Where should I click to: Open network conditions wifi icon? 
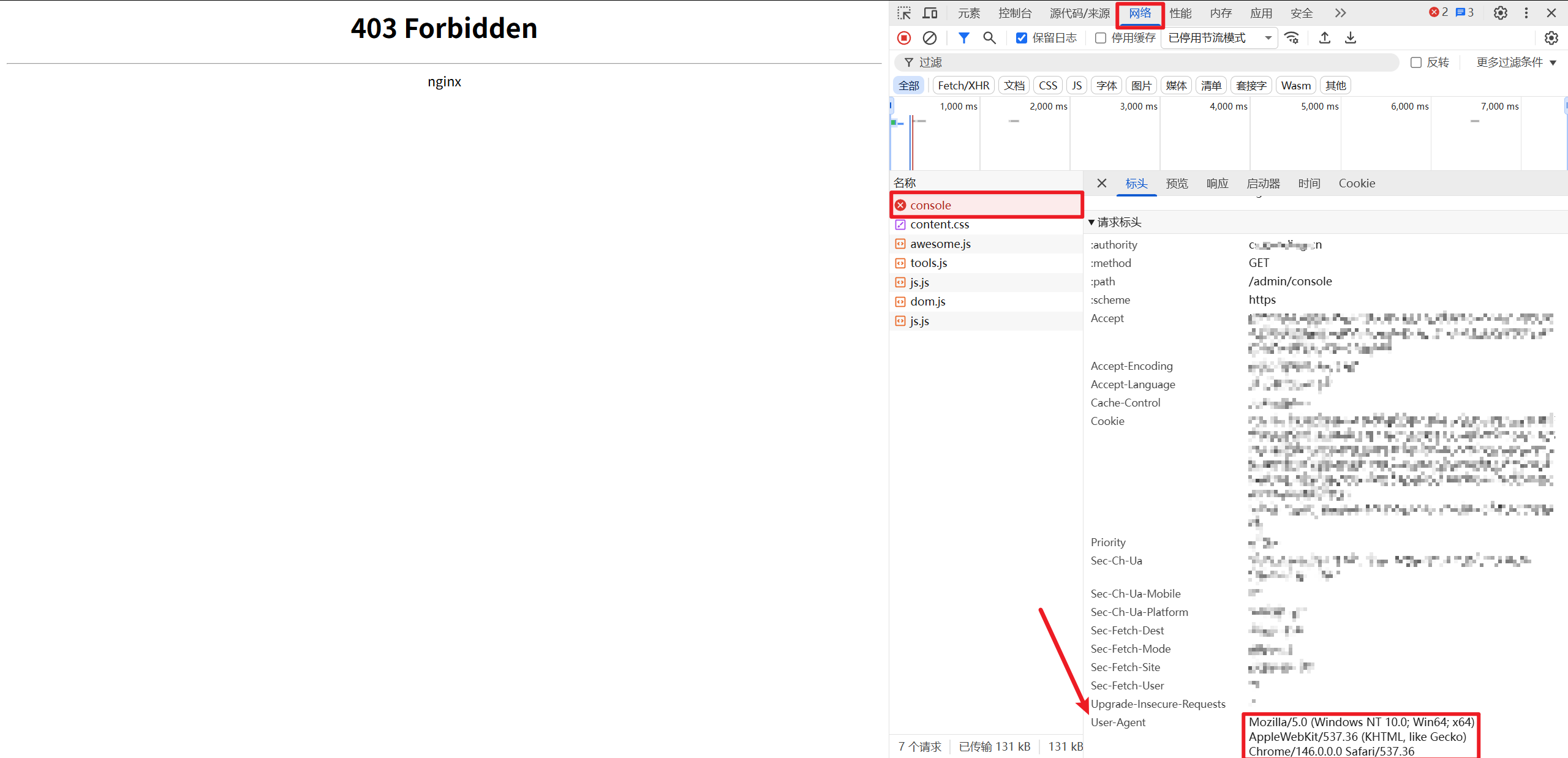coord(1292,38)
